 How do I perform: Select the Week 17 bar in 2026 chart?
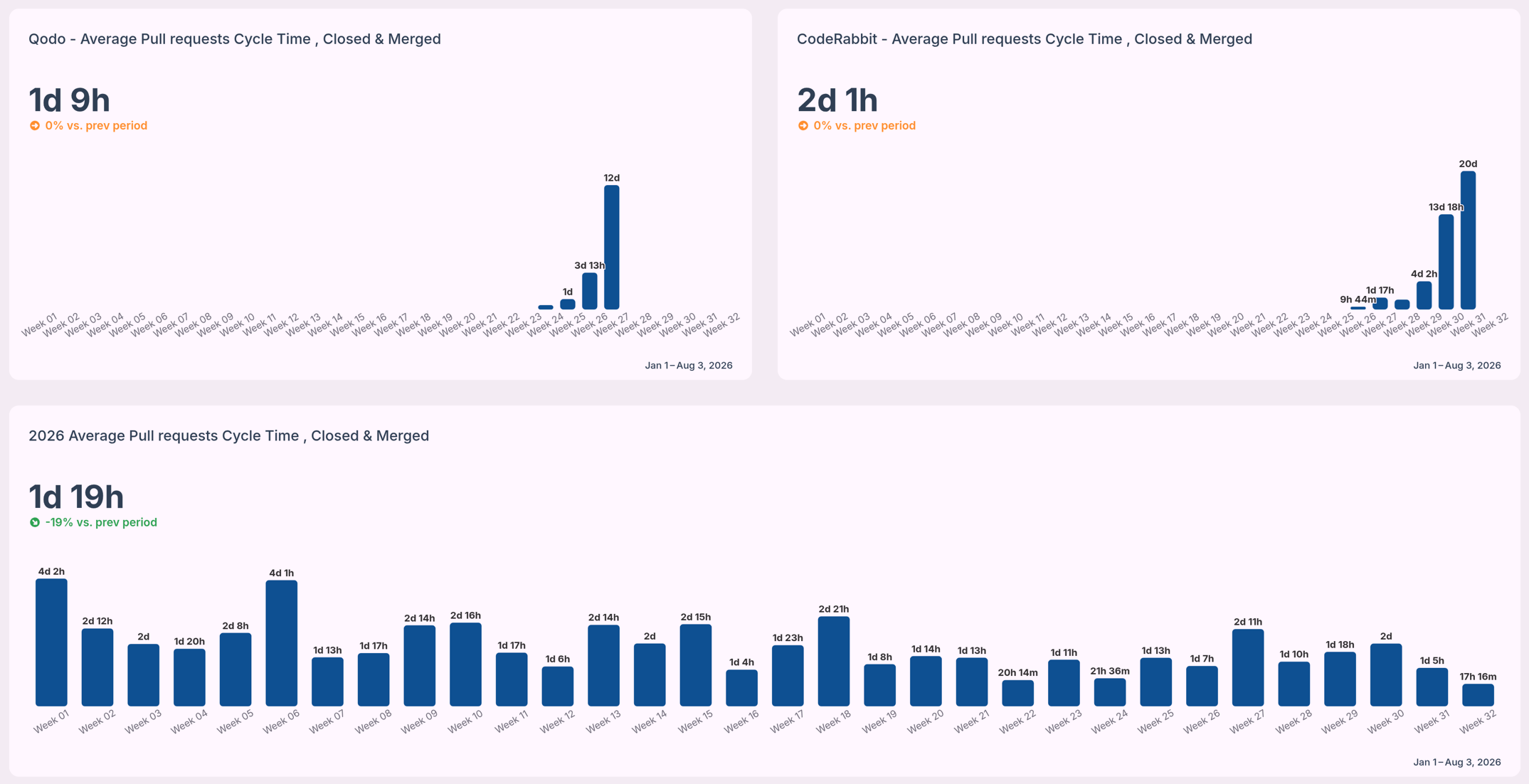tap(788, 676)
